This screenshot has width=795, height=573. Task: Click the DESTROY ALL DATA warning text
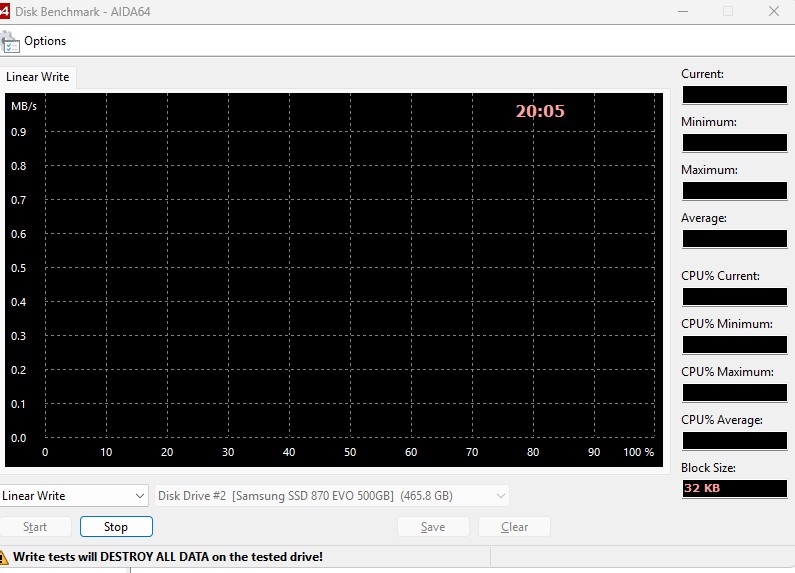(168, 557)
